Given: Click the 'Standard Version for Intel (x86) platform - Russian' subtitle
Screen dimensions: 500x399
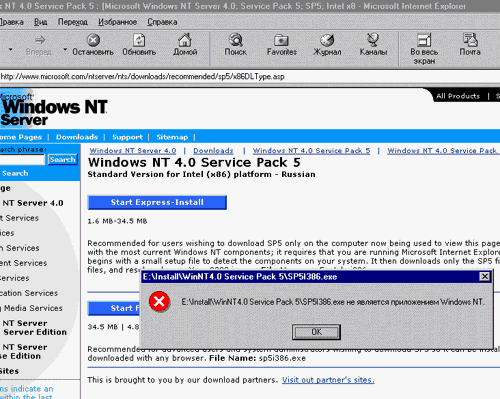Looking at the screenshot, I should [x=201, y=174].
